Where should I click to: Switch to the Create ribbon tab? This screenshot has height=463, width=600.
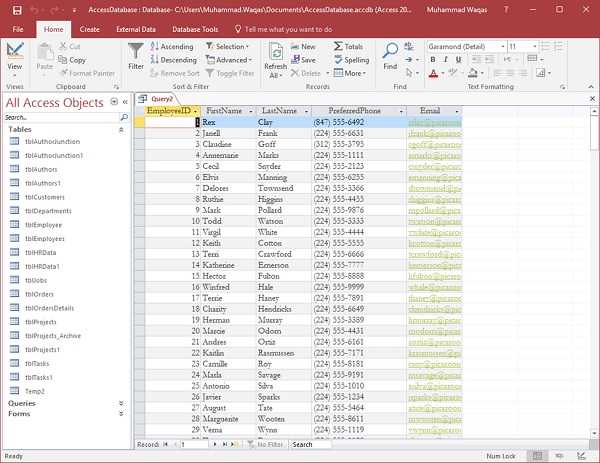pos(89,30)
